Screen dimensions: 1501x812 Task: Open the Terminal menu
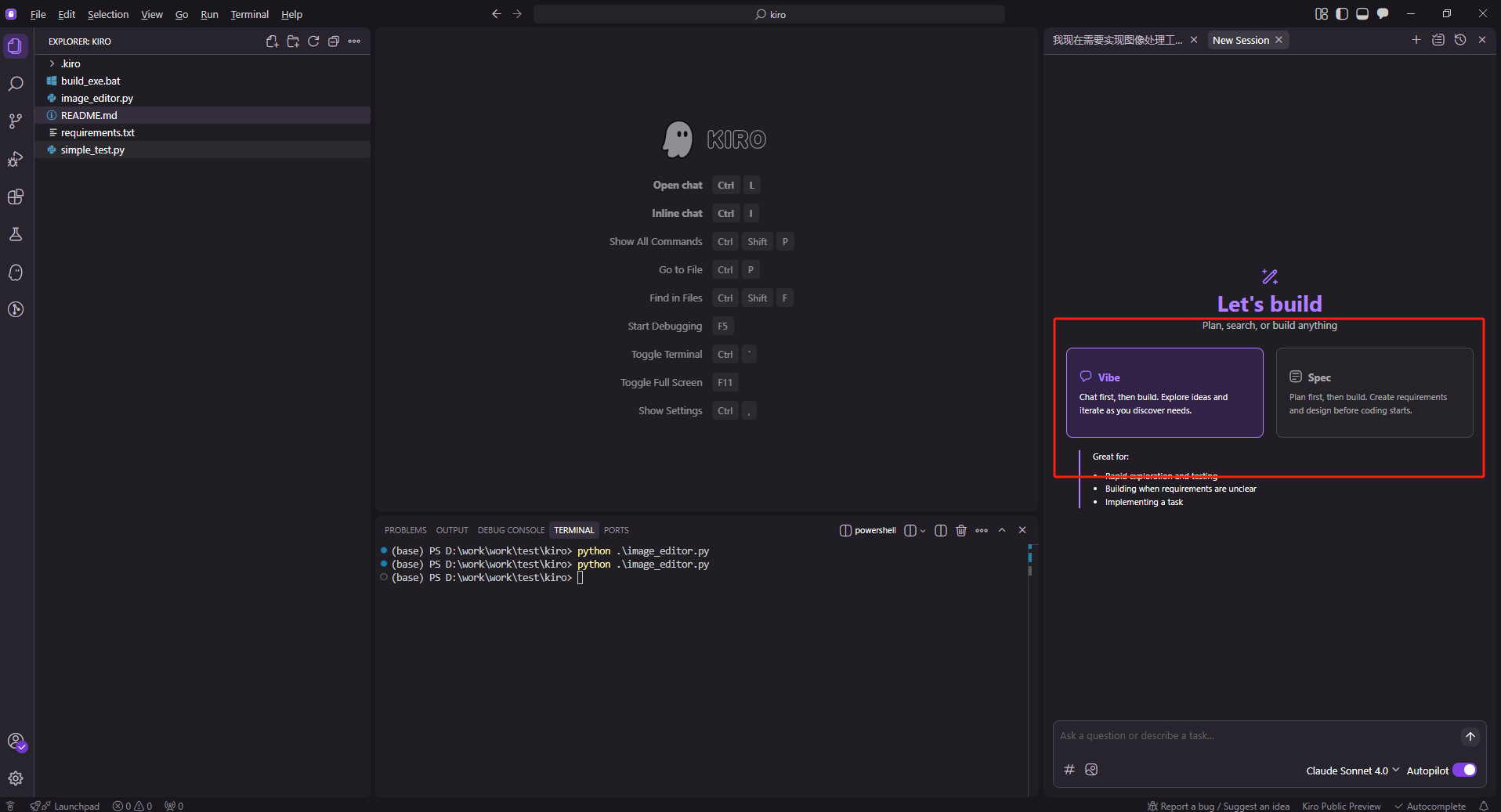[249, 14]
